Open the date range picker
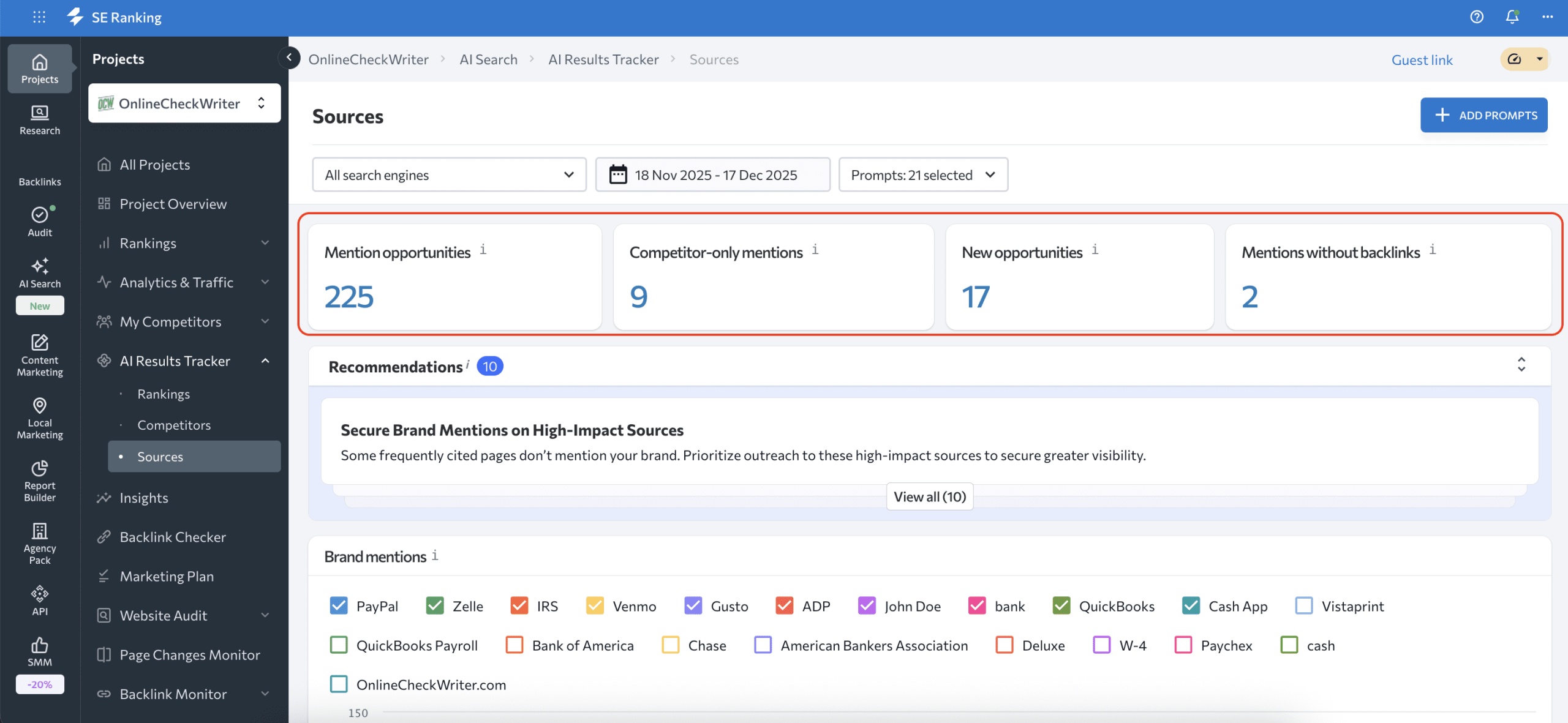The width and height of the screenshot is (1568, 723). 712,174
